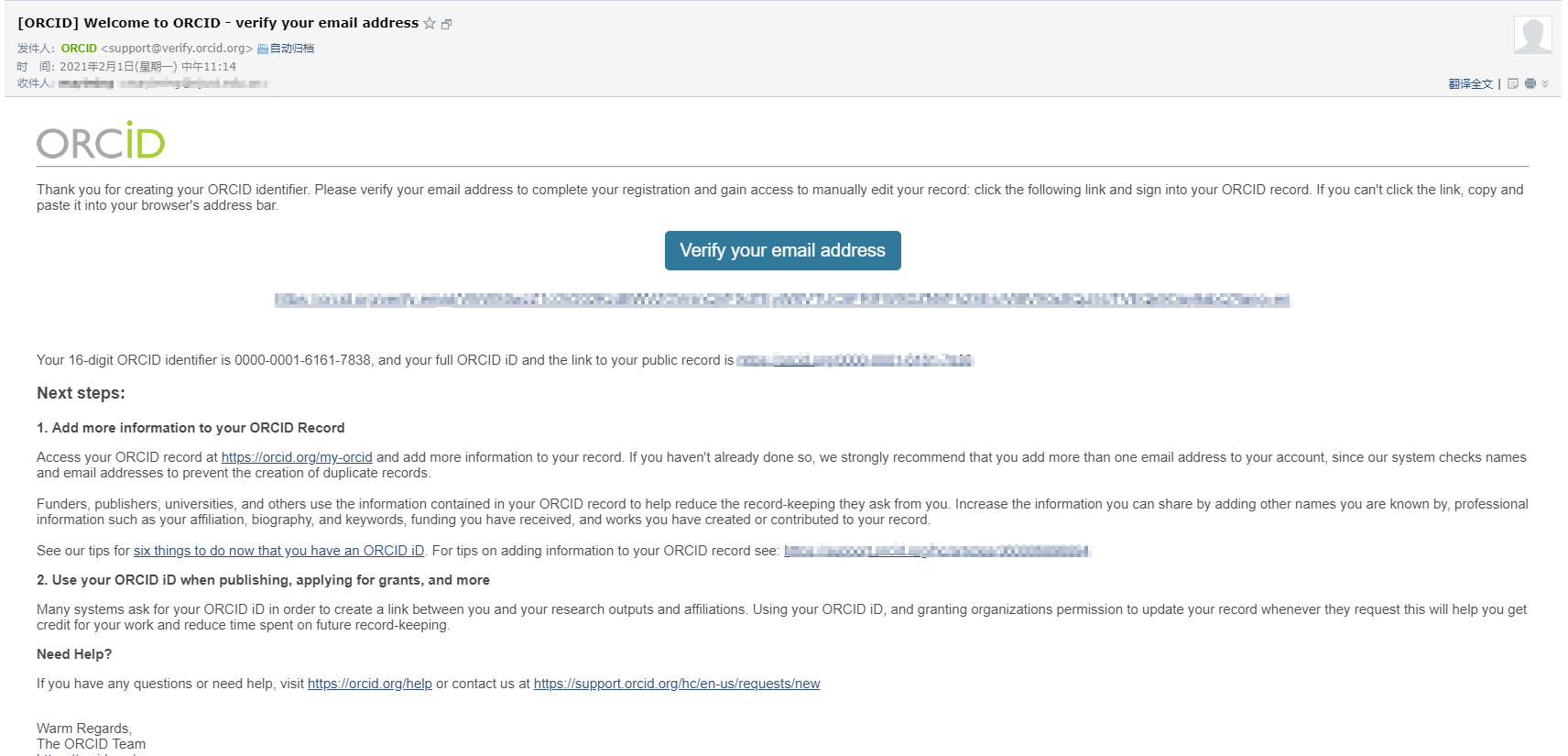The image size is (1568, 756).
Task: Click the email subject title
Action: point(218,23)
